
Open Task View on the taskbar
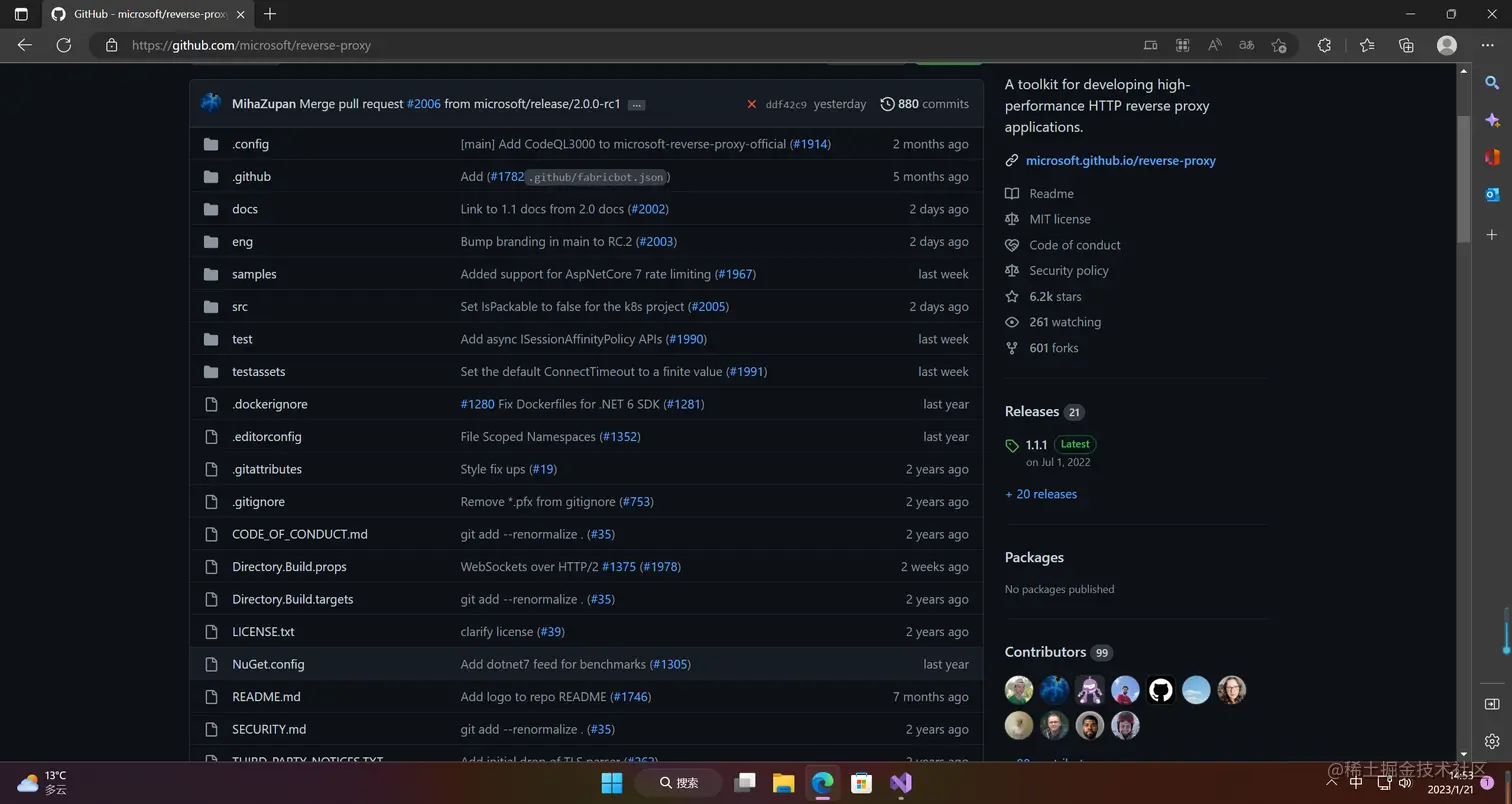click(x=745, y=782)
